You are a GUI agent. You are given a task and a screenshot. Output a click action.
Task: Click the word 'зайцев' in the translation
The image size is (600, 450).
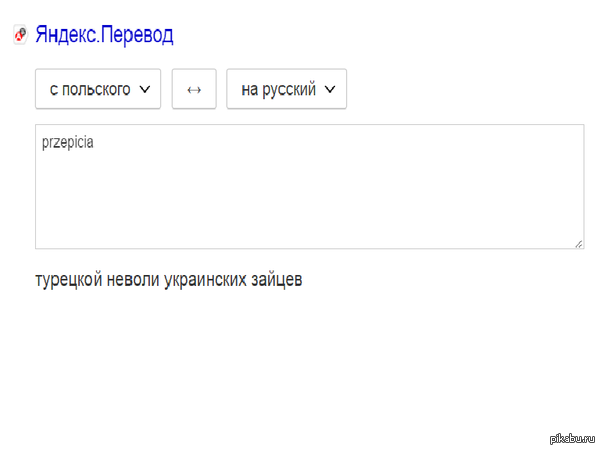coord(275,279)
